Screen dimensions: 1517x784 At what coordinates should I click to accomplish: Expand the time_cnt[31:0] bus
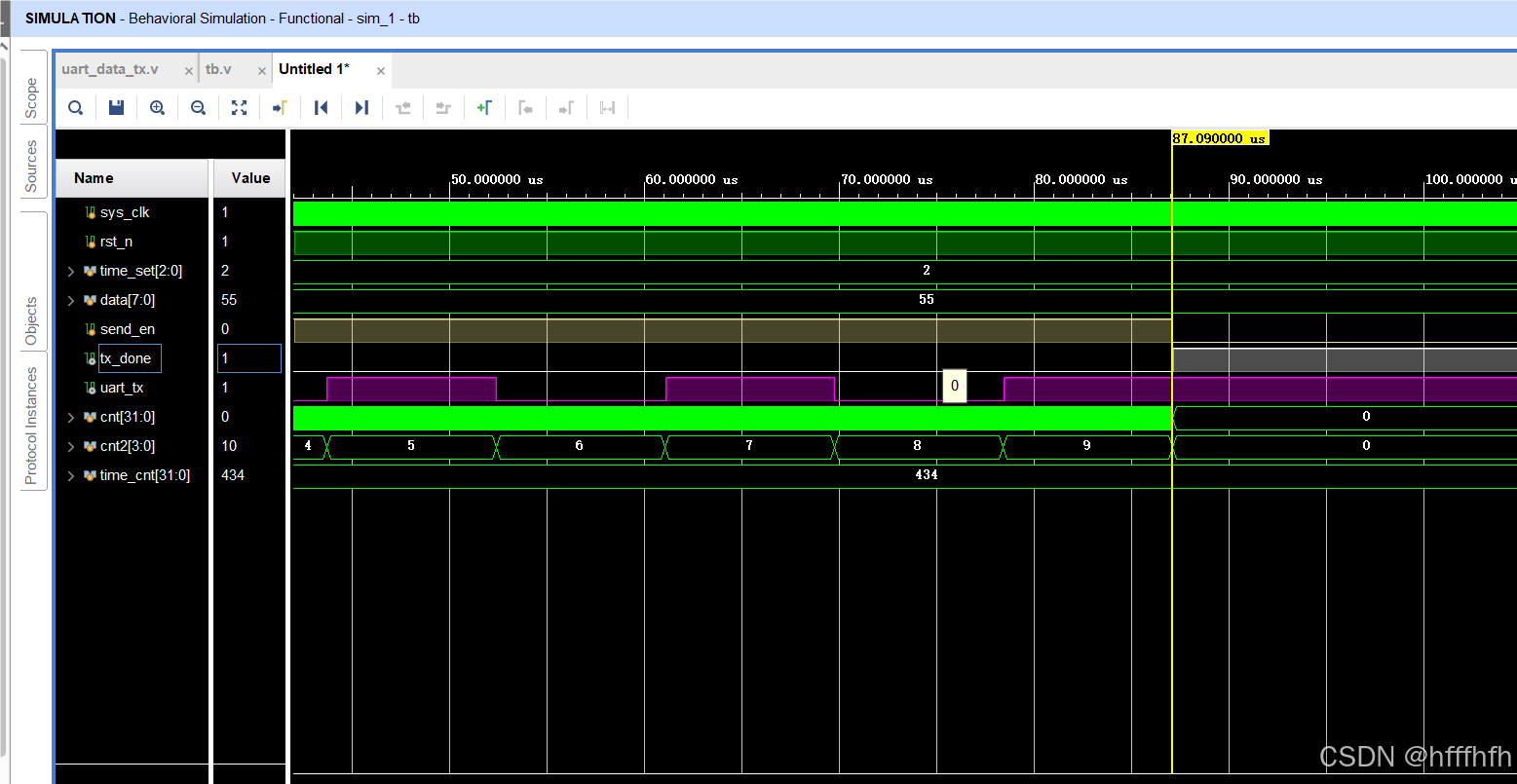pos(70,475)
